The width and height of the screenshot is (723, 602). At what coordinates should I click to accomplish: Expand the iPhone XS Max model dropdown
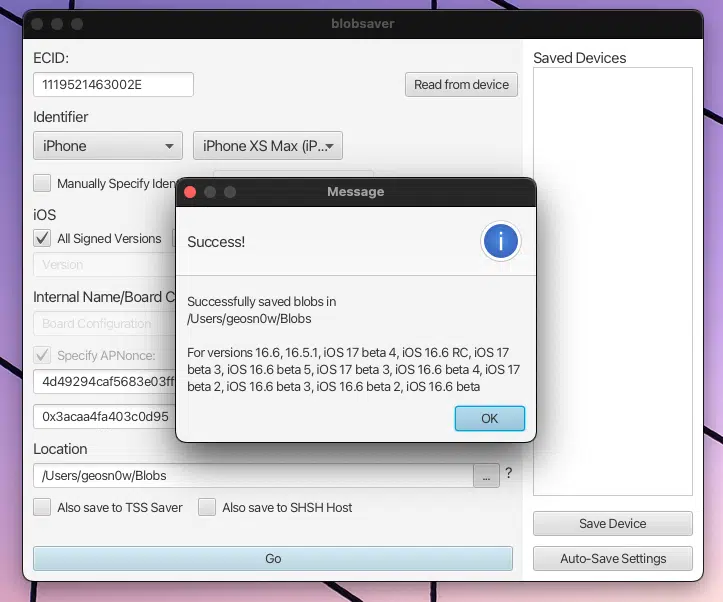pyautogui.click(x=268, y=146)
